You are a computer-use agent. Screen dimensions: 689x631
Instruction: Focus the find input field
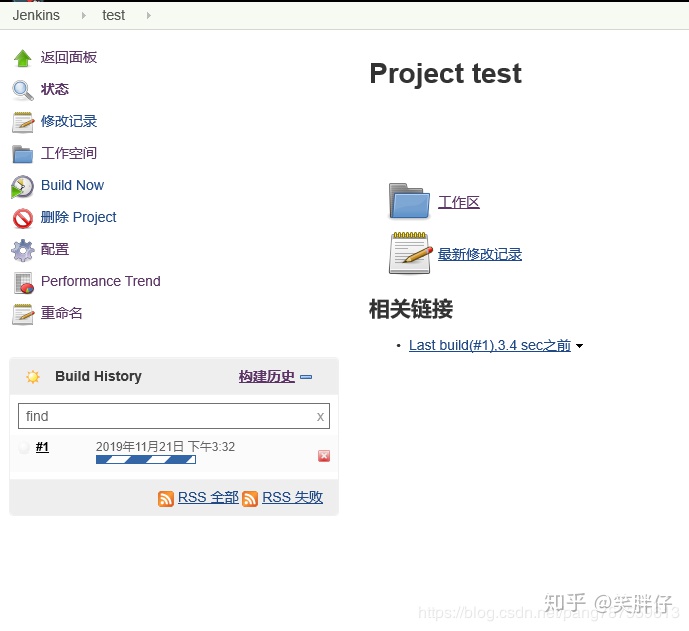pos(174,416)
